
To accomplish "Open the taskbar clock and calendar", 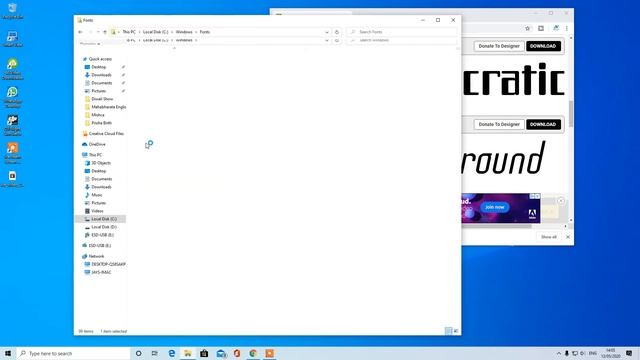I will (611, 353).
